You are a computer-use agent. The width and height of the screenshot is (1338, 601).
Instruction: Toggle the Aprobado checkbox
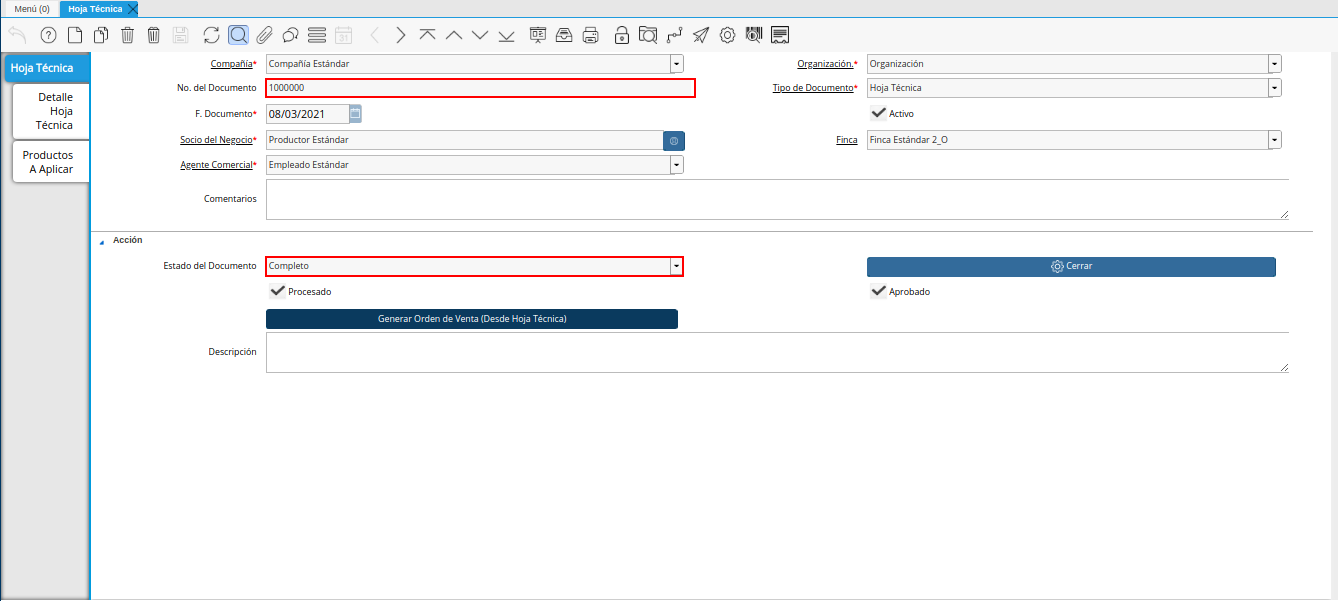(878, 291)
